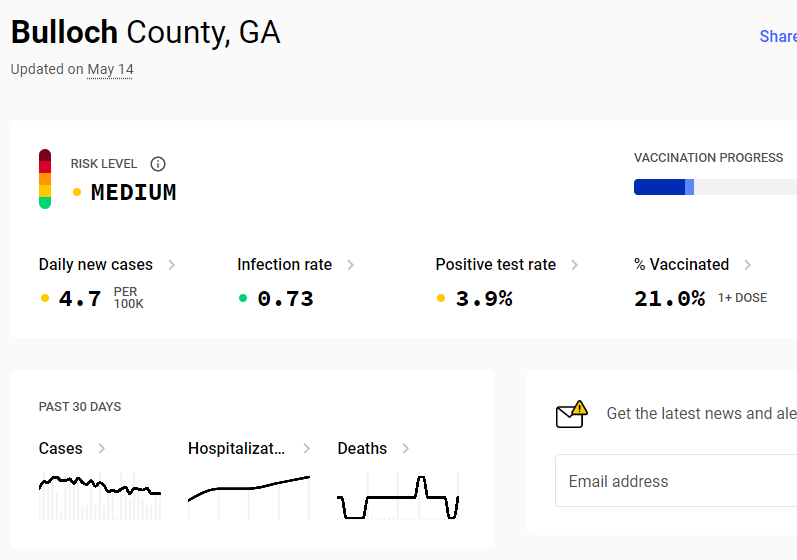Screen dimensions: 797x560
Task: Select the Daily new cases 4.7 value
Action: point(80,298)
